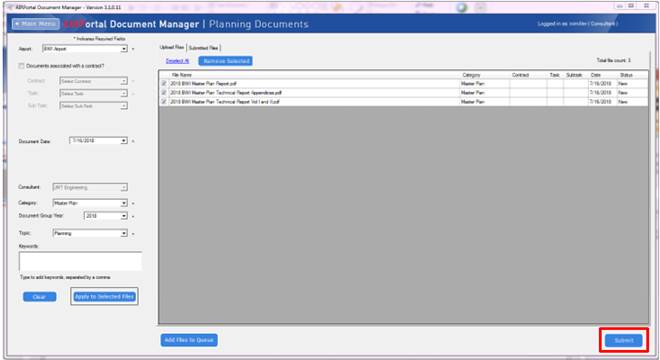Open the Airport dropdown
This screenshot has width=660, height=360.
tap(124, 49)
